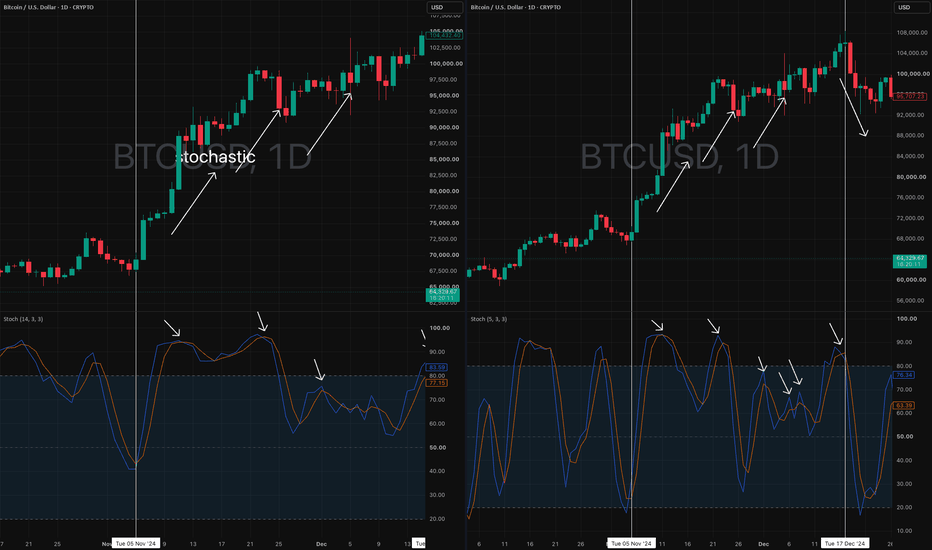Screen dimensions: 932x550
Task: Open the USD currency selector on left chart
Action: click(444, 8)
